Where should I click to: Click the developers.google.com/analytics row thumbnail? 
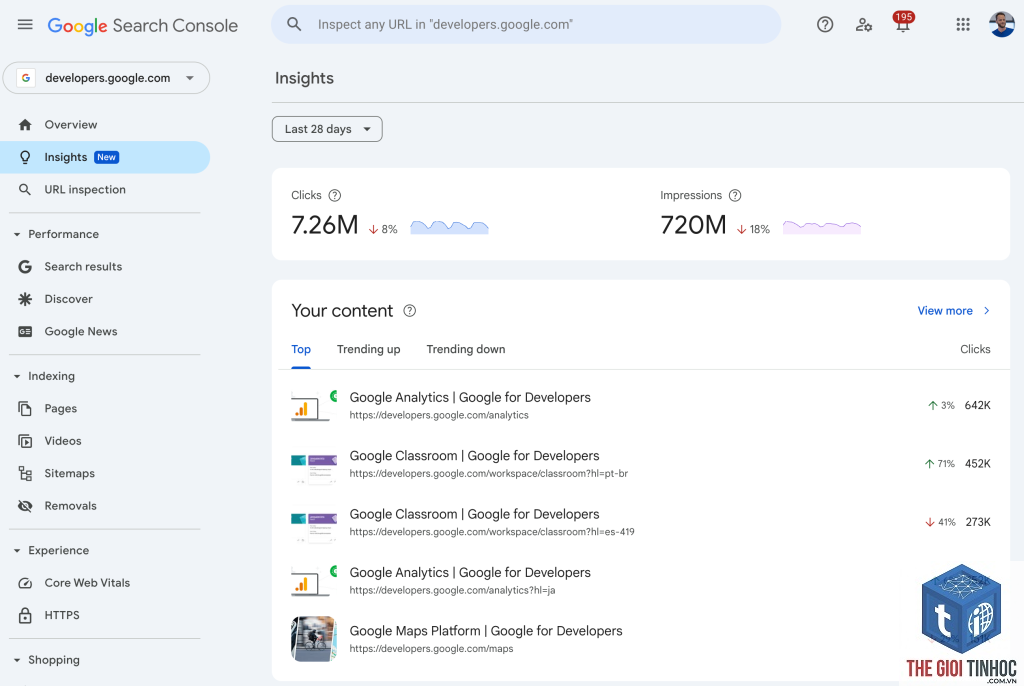coord(314,406)
